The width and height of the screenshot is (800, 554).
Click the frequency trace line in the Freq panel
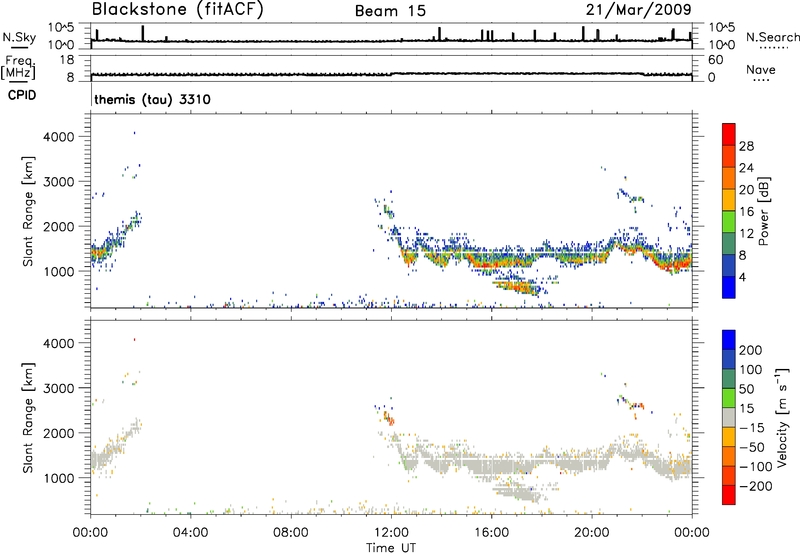[x=391, y=74]
